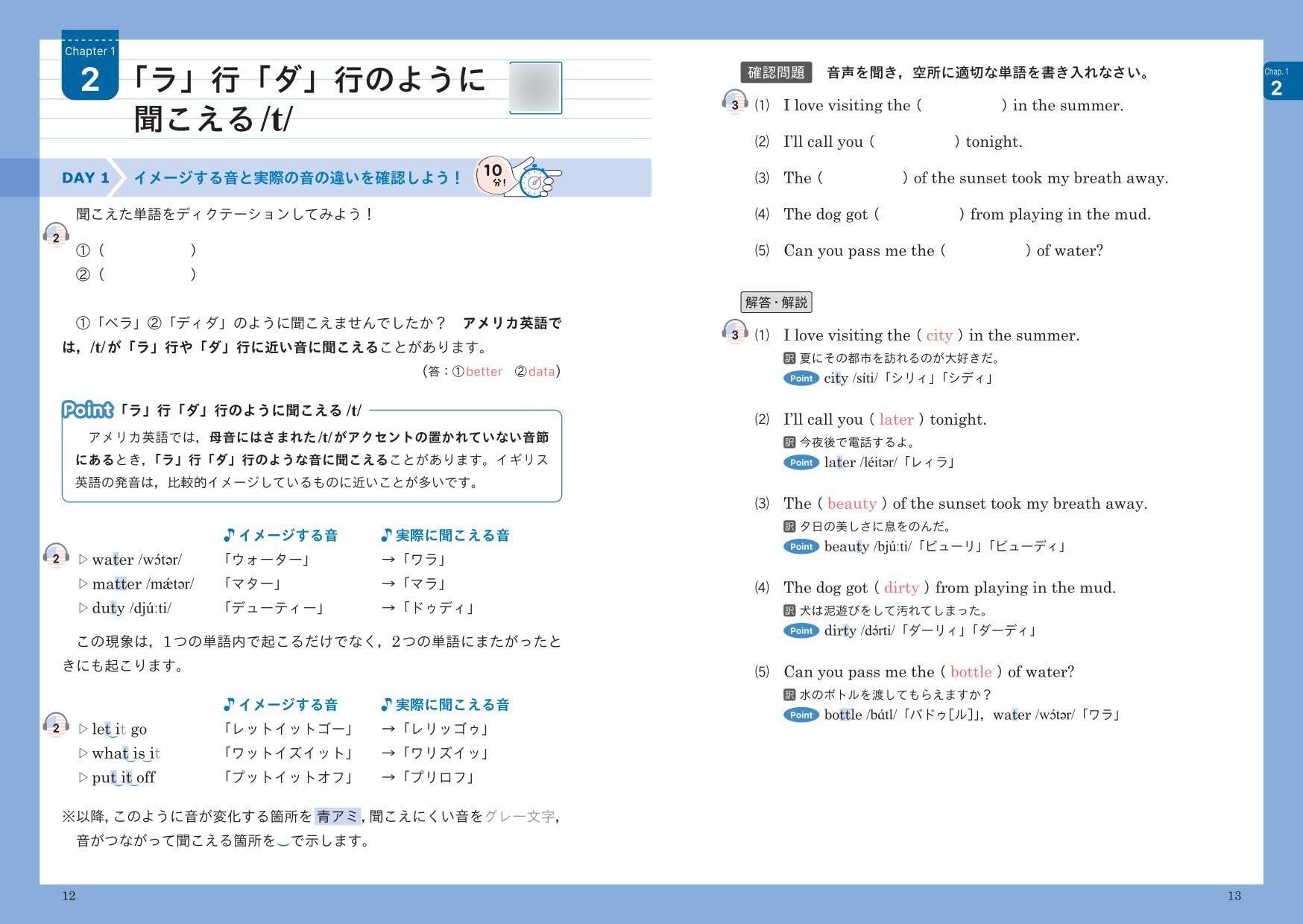Click the triangle bullet before what is it

(x=83, y=753)
